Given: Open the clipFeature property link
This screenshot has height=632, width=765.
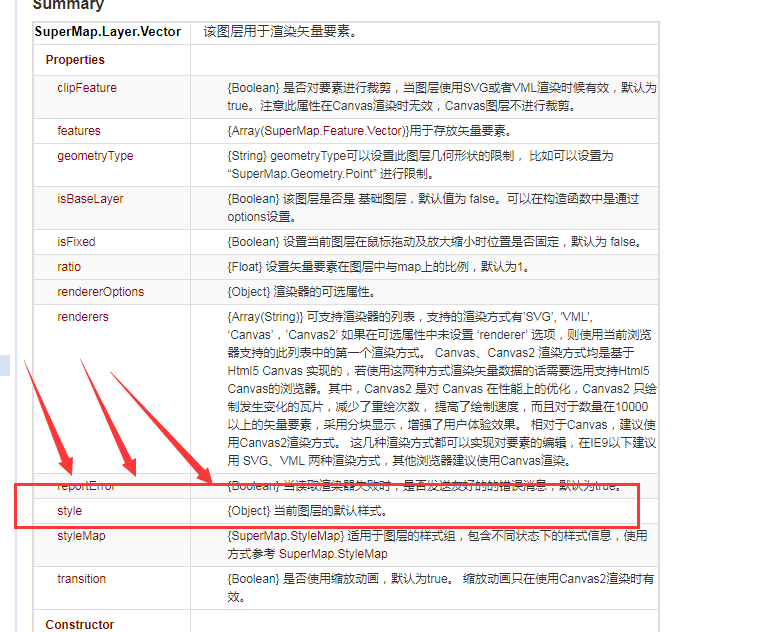Looking at the screenshot, I should click(87, 88).
